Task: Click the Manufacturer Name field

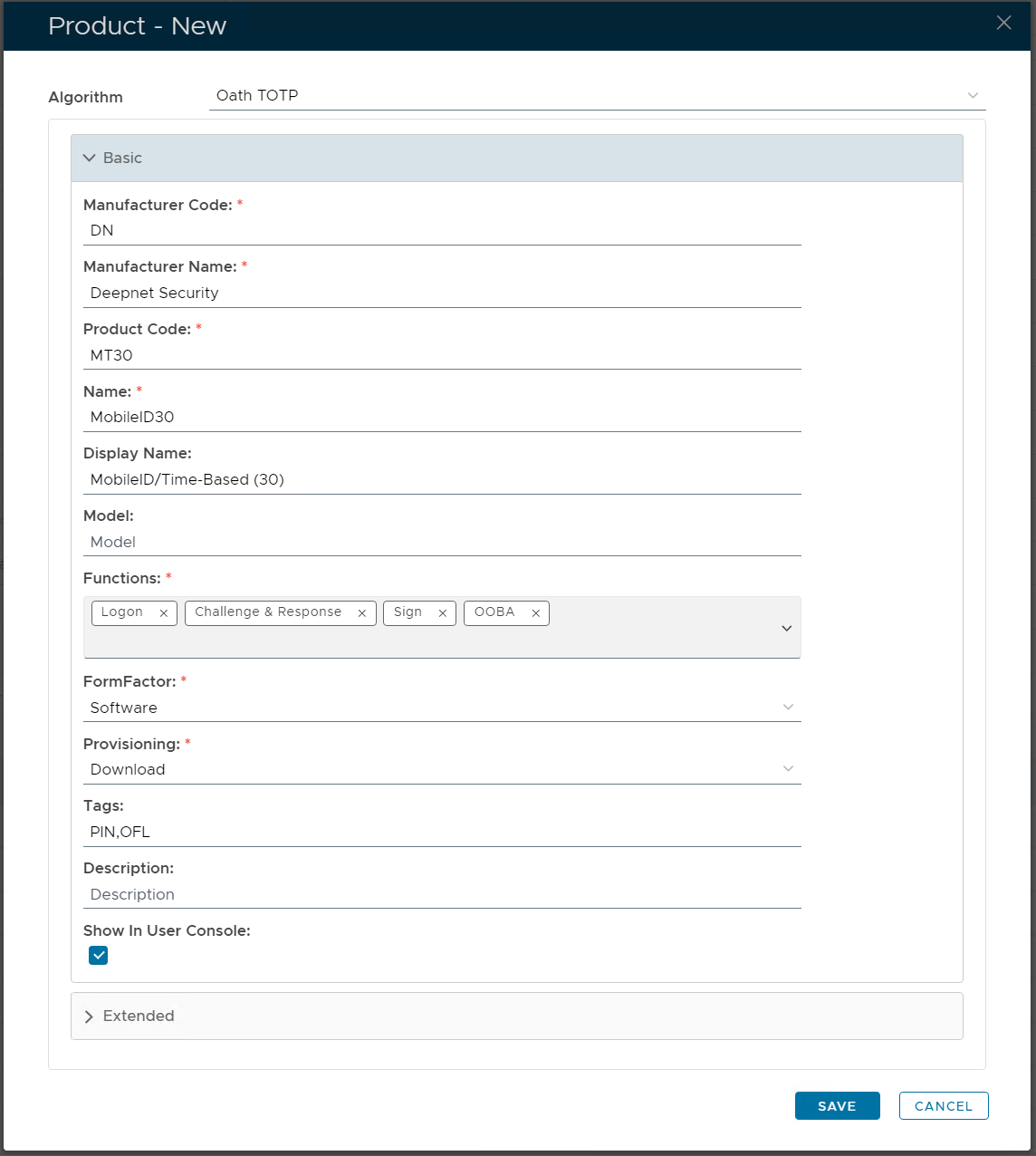Action: point(442,294)
